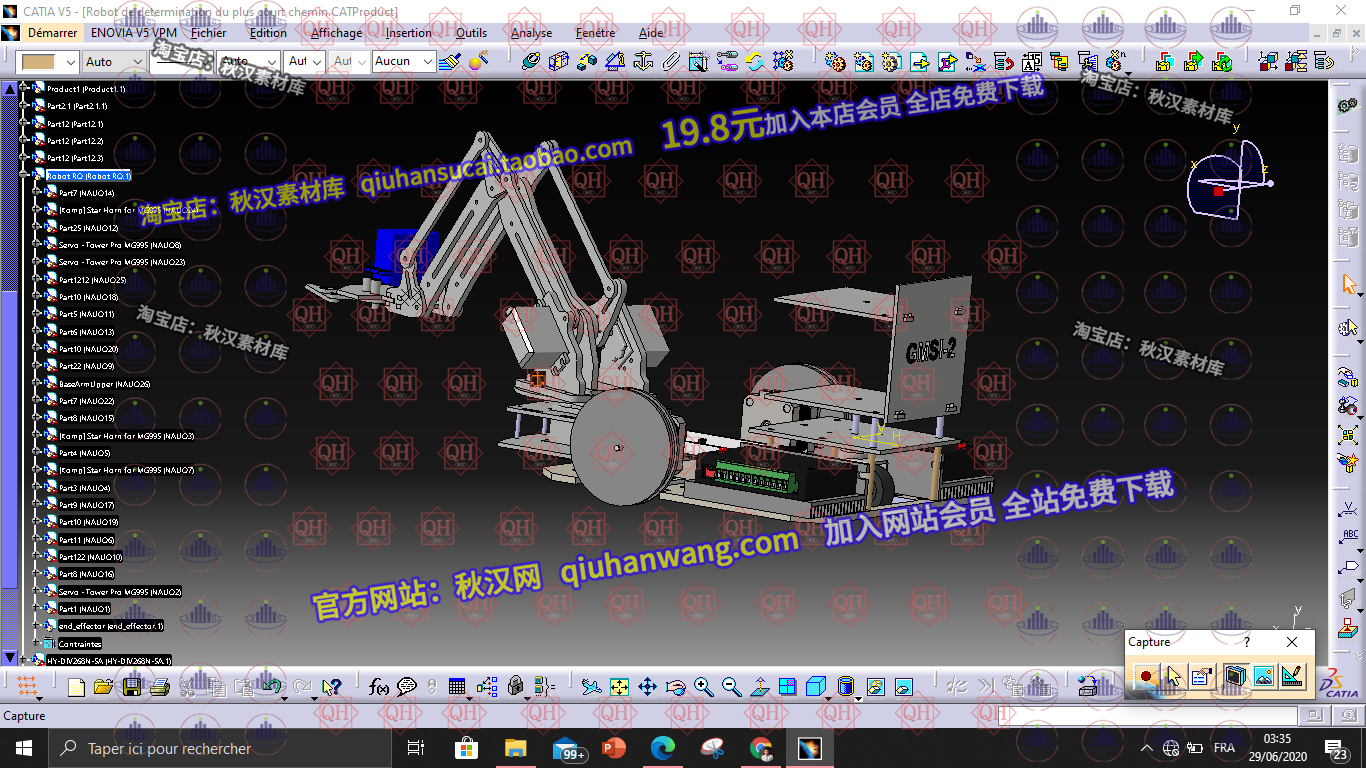Click the Fly mode airplane icon
This screenshot has height=768, width=1366.
click(x=591, y=687)
